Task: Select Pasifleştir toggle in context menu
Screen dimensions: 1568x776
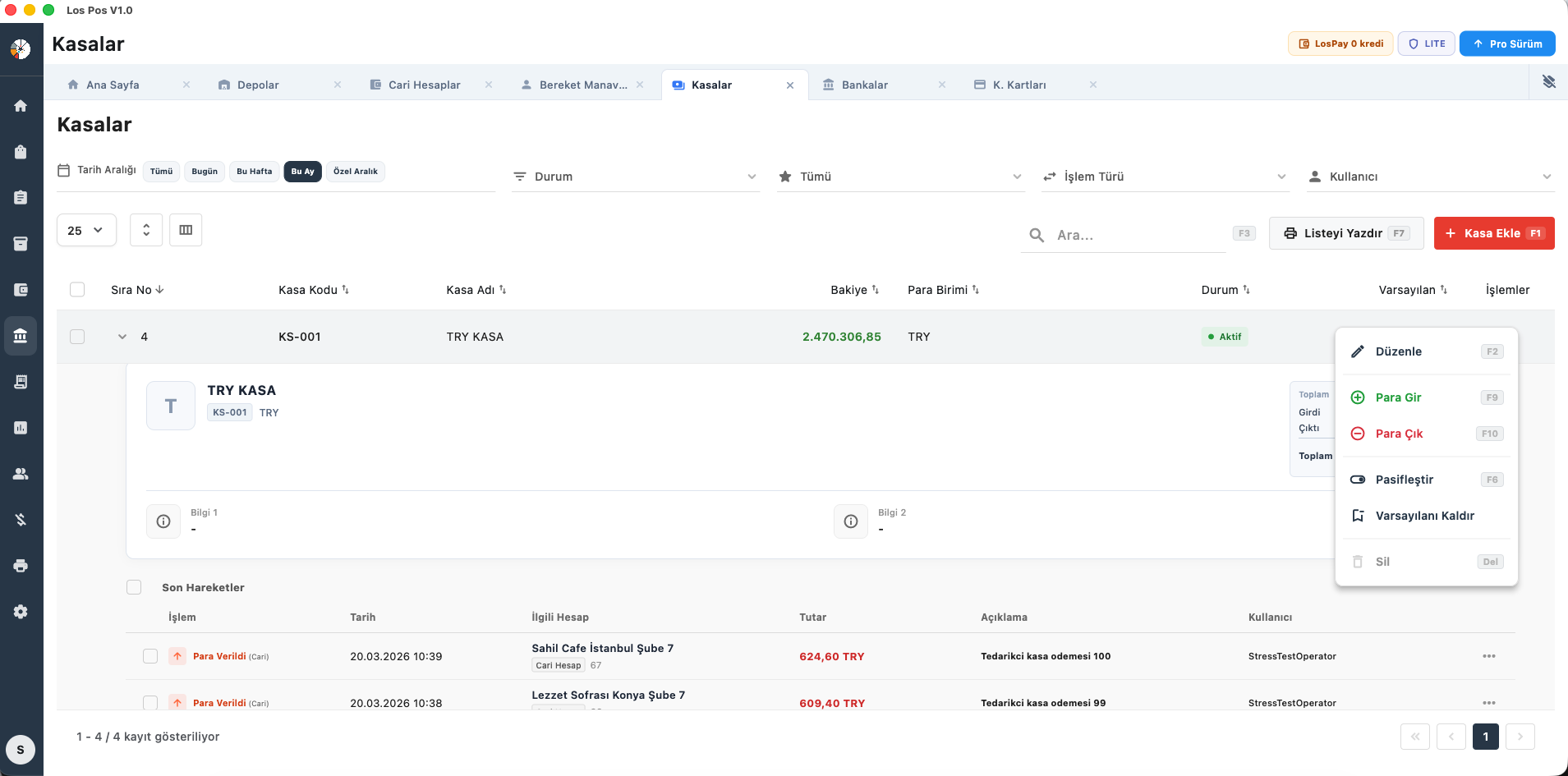Action: coord(1404,480)
